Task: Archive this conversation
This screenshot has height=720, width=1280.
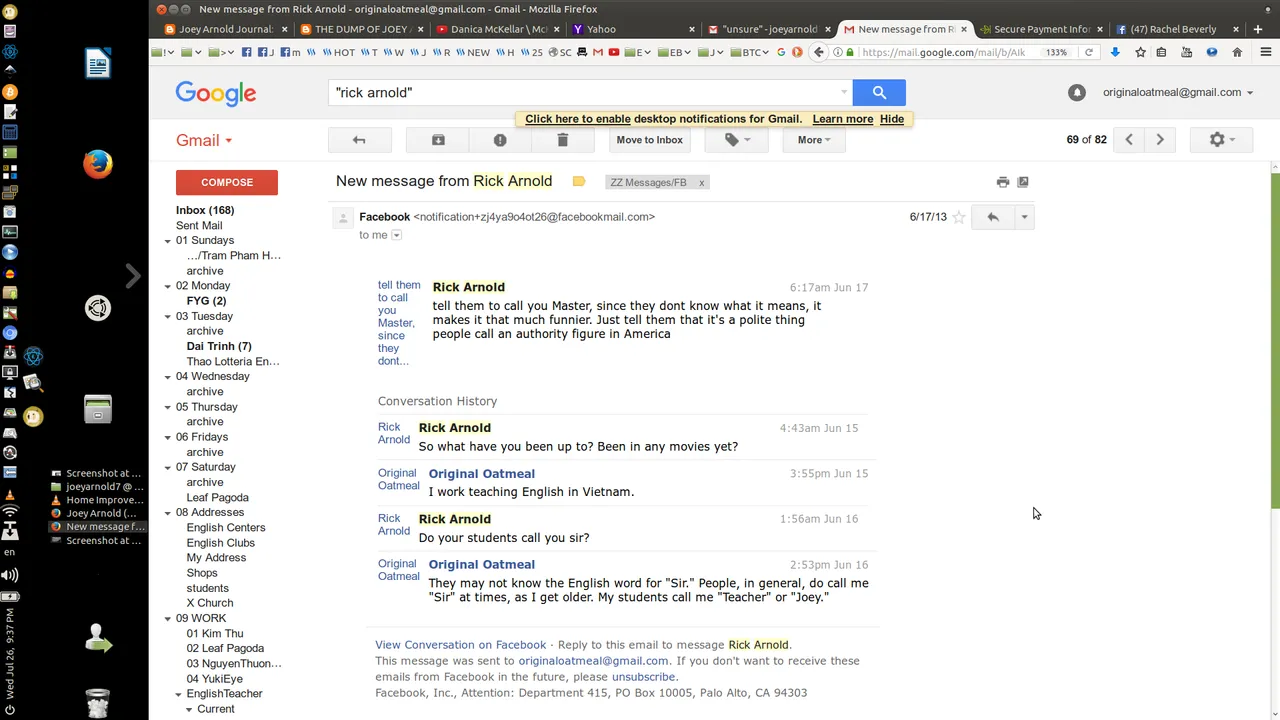Action: (x=438, y=140)
